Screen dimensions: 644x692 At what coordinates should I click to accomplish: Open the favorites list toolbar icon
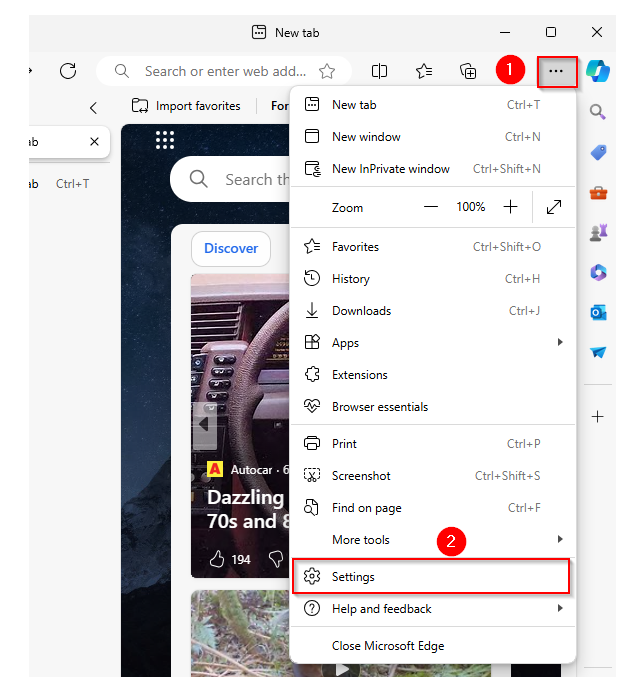tap(424, 71)
